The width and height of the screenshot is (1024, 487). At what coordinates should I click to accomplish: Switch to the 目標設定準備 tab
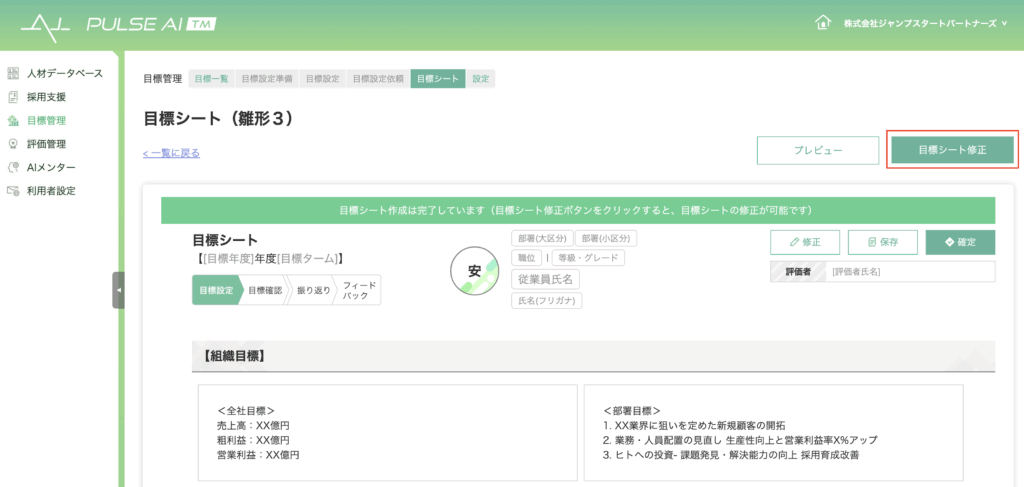click(x=267, y=78)
